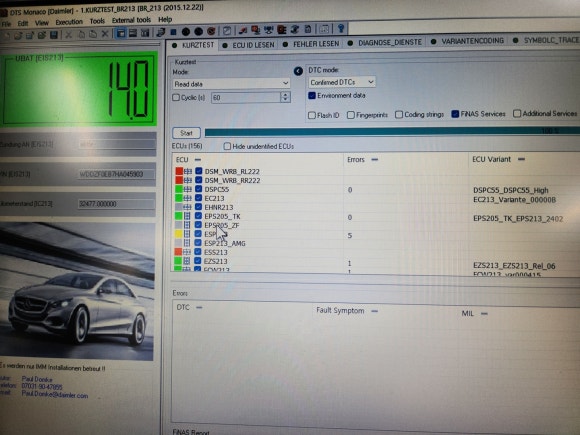The height and width of the screenshot is (435, 580).
Task: Click the node icon beside EPS205_TK
Action: click(187, 216)
